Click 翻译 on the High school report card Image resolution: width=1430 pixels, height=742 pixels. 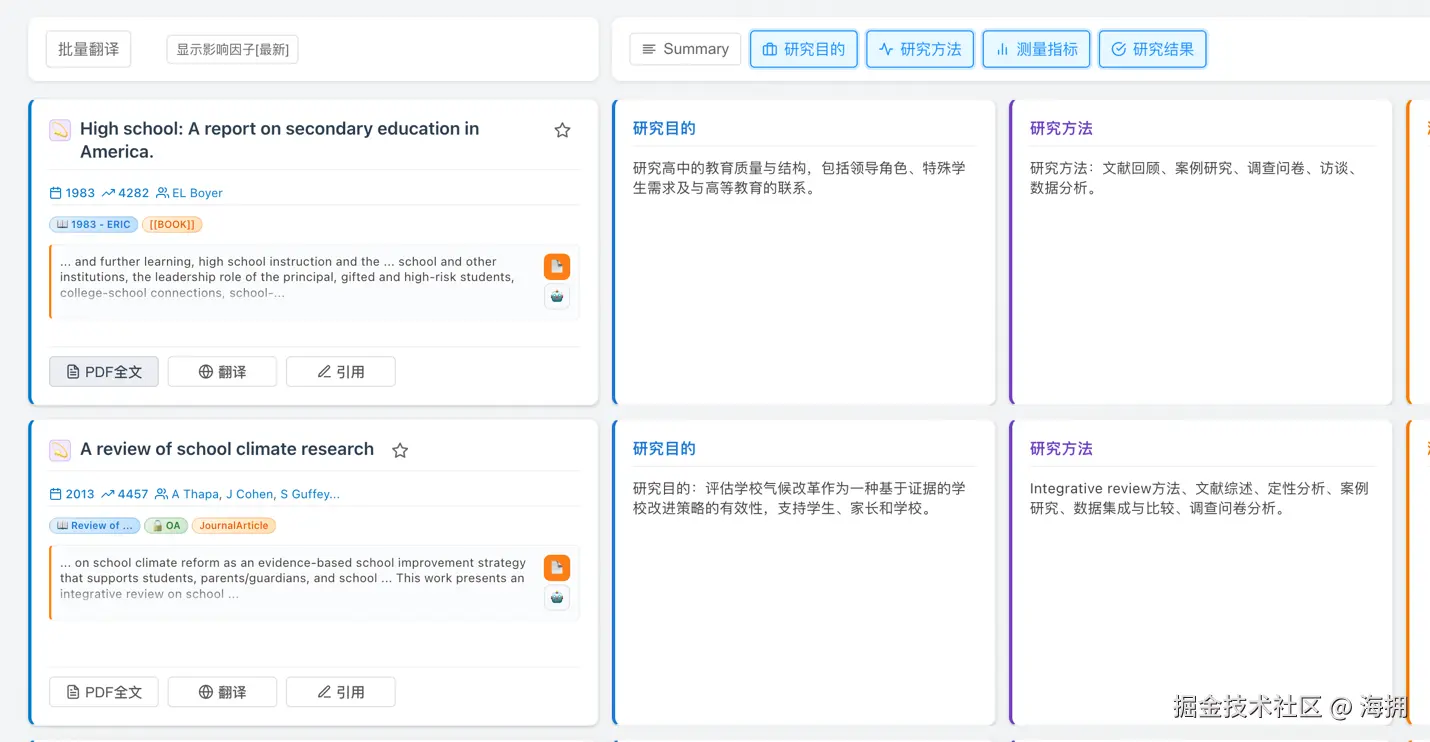222,372
